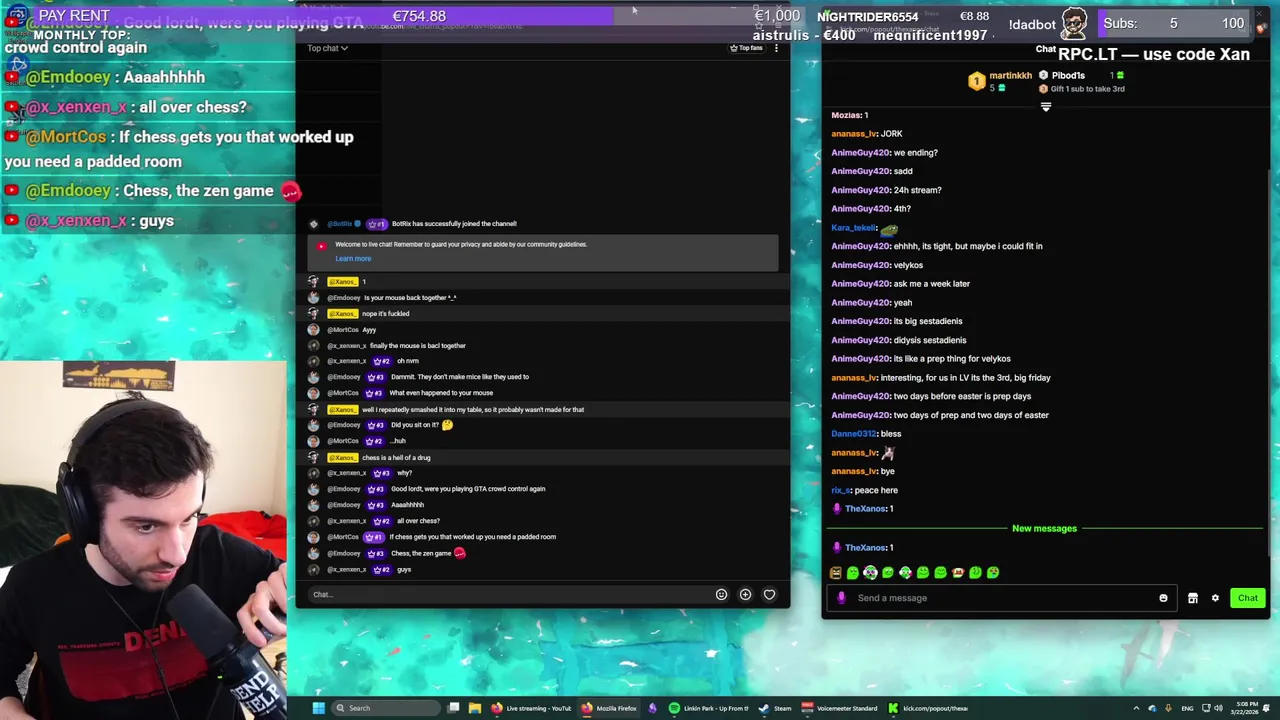Click the 'peace here' message in Kick chat
The width and height of the screenshot is (1280, 720).
coord(876,490)
